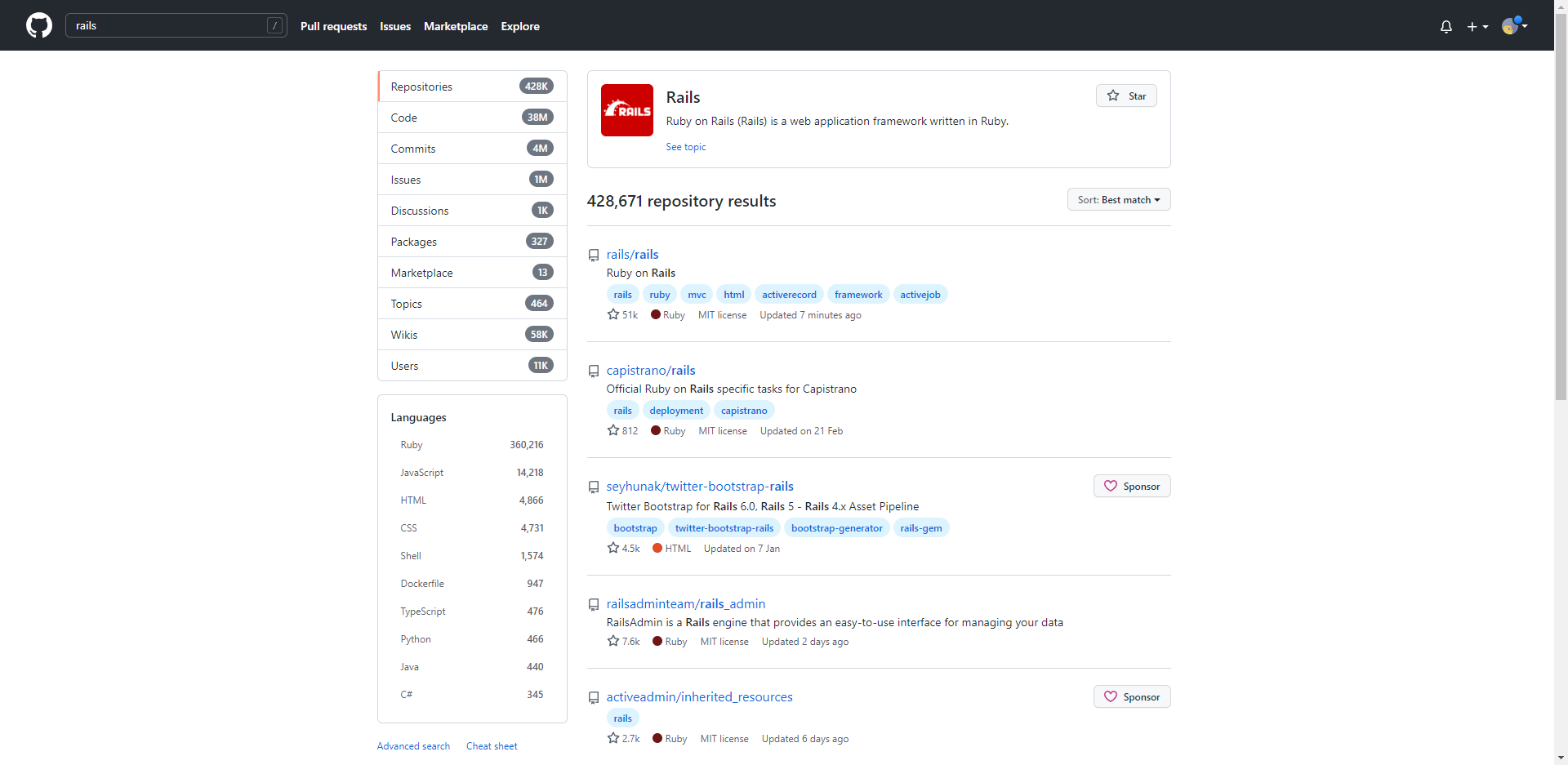Go to Pull requests

[x=333, y=26]
